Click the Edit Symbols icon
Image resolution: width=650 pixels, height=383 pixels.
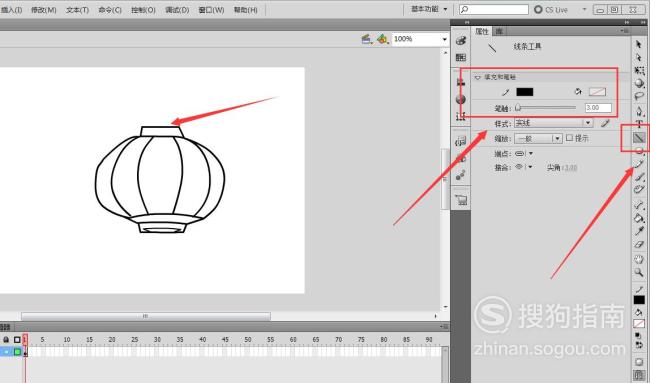pos(383,39)
